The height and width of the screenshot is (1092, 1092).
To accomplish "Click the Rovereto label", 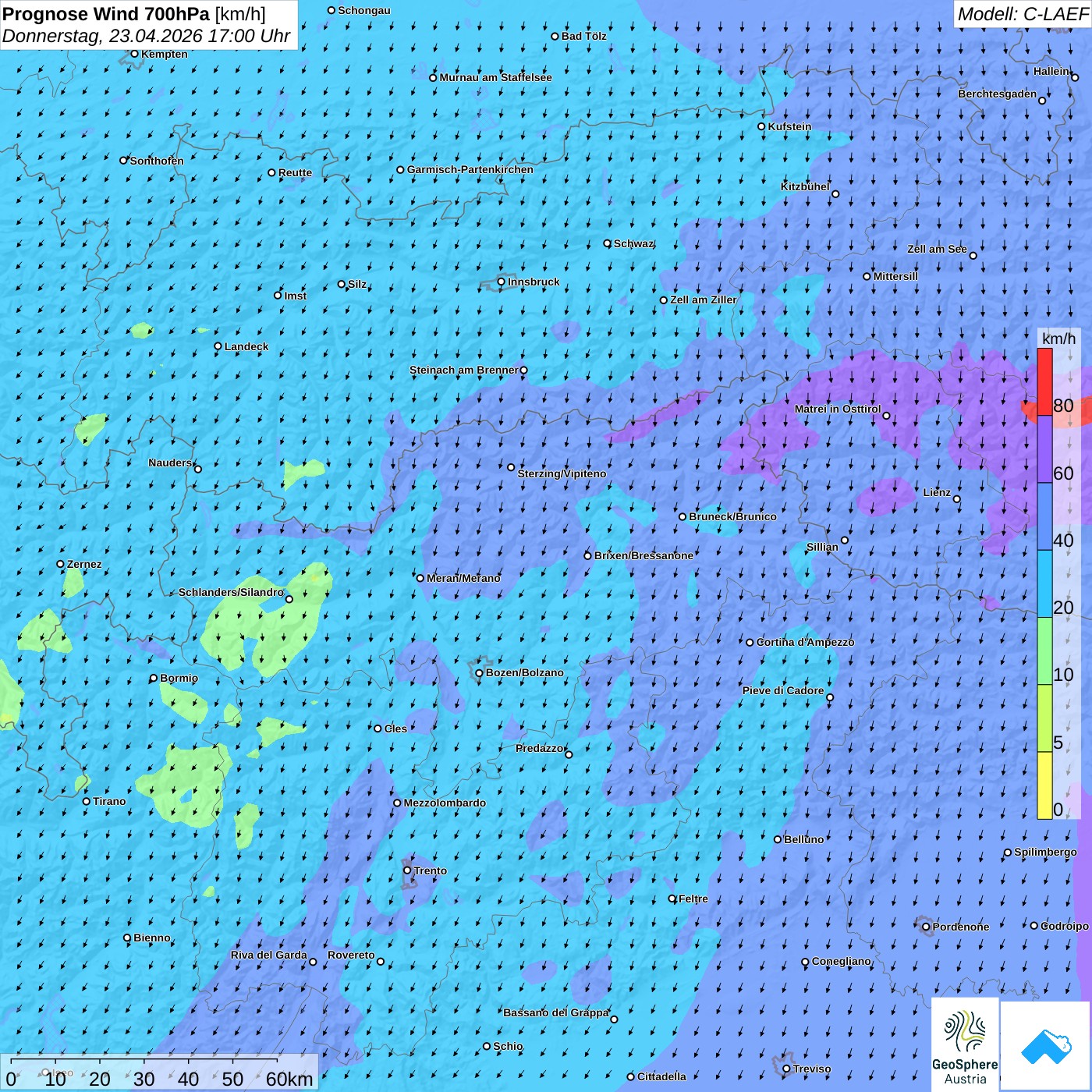I will coord(351,955).
